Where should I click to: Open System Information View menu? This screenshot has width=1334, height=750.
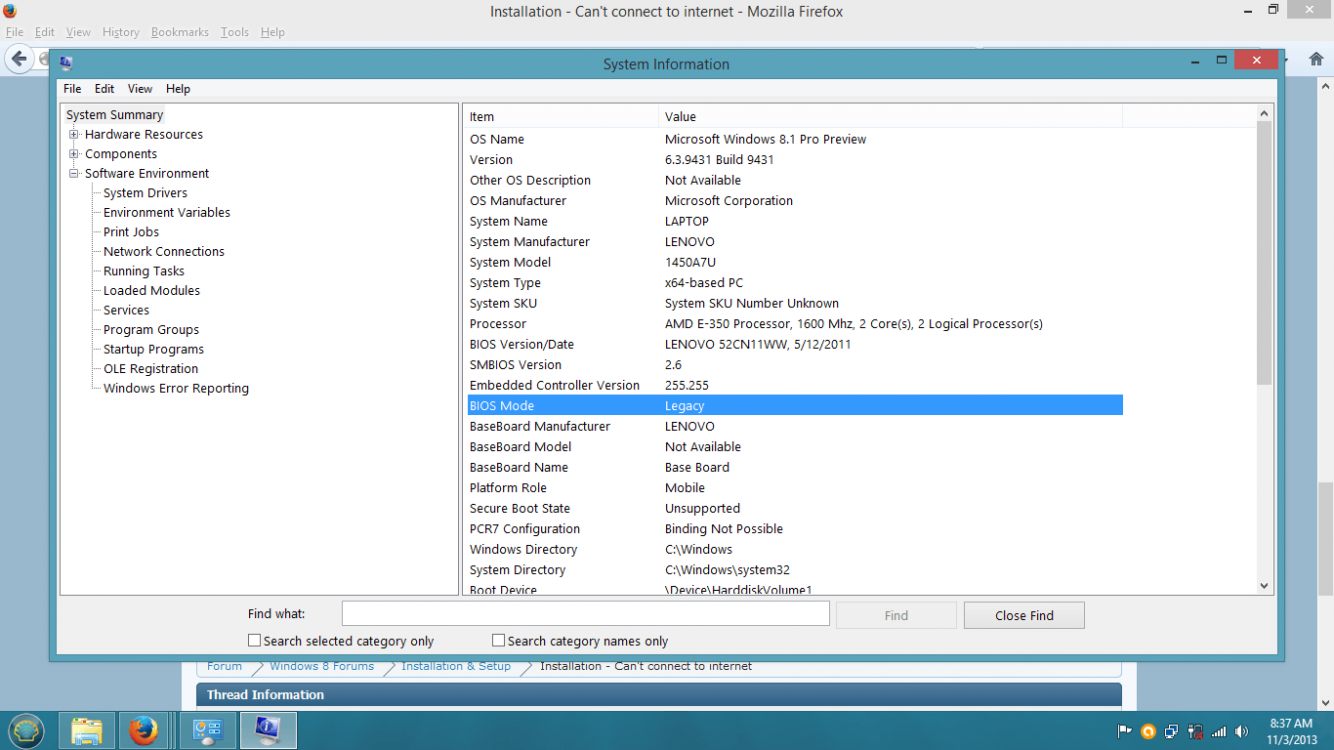pyautogui.click(x=140, y=89)
